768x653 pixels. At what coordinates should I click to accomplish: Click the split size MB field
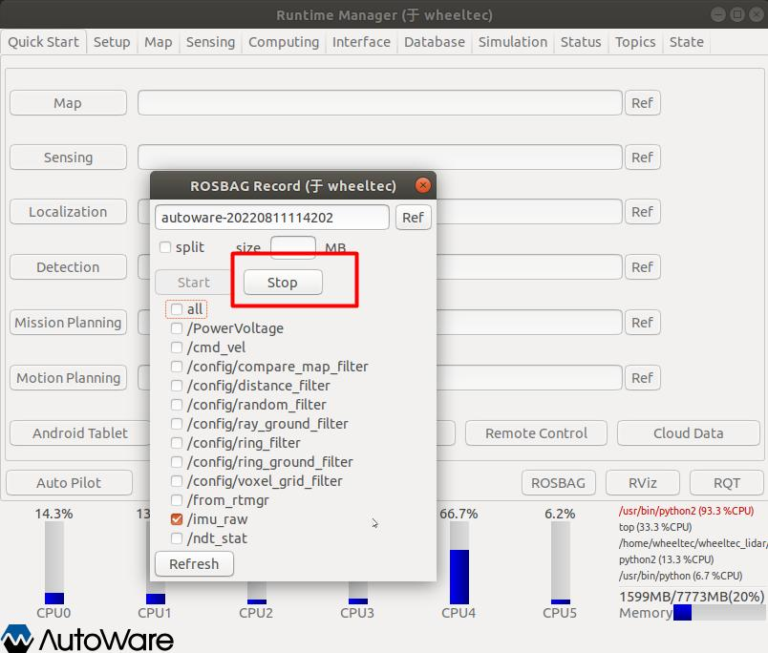point(293,248)
